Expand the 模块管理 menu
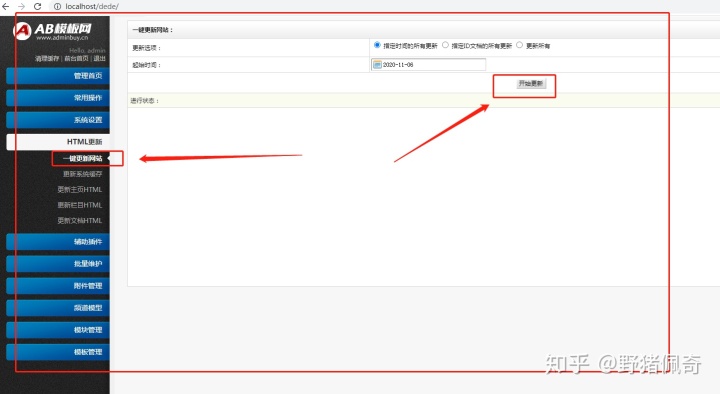The width and height of the screenshot is (720, 394). coord(58,330)
